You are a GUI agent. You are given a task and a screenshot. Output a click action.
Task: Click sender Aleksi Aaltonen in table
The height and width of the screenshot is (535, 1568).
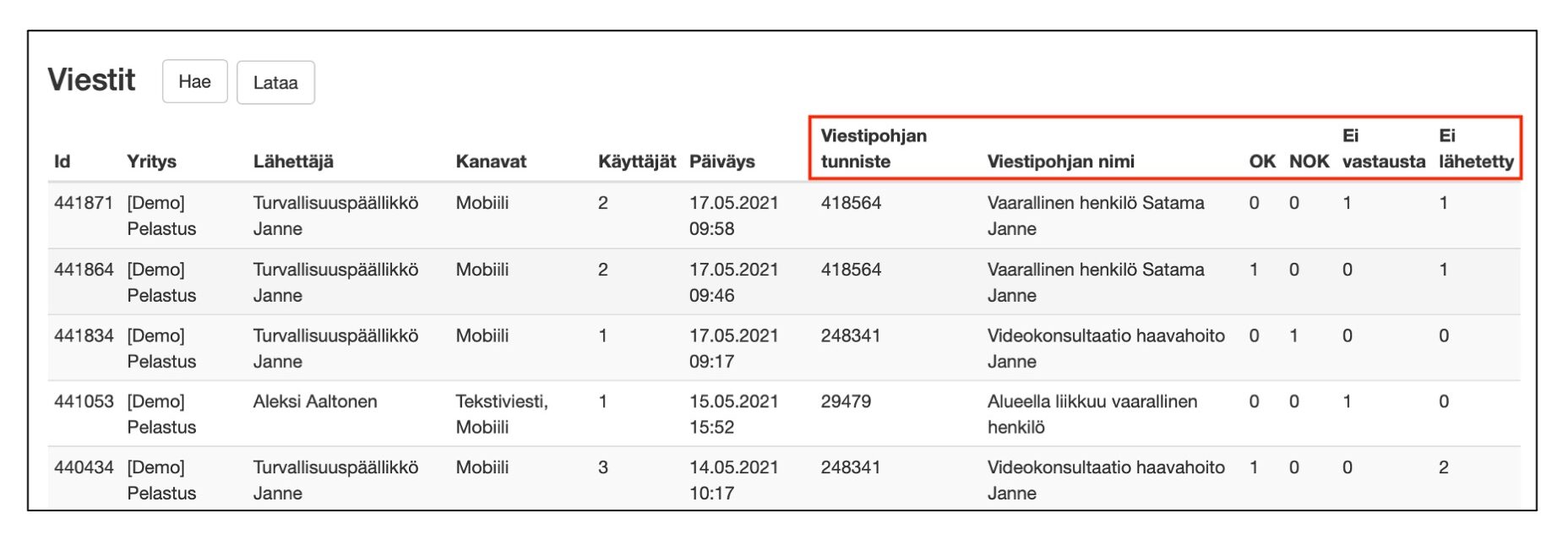click(x=315, y=401)
